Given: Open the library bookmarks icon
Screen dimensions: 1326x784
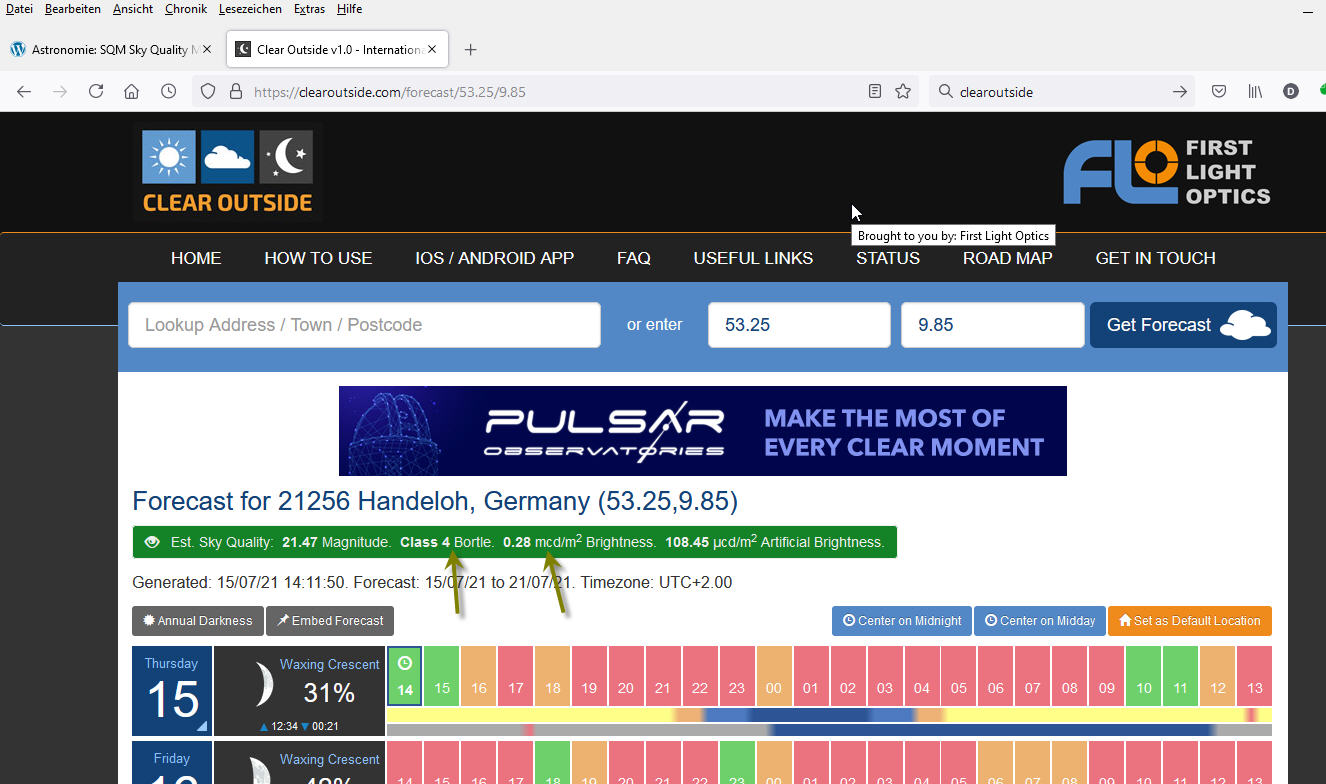Looking at the screenshot, I should click(1255, 91).
